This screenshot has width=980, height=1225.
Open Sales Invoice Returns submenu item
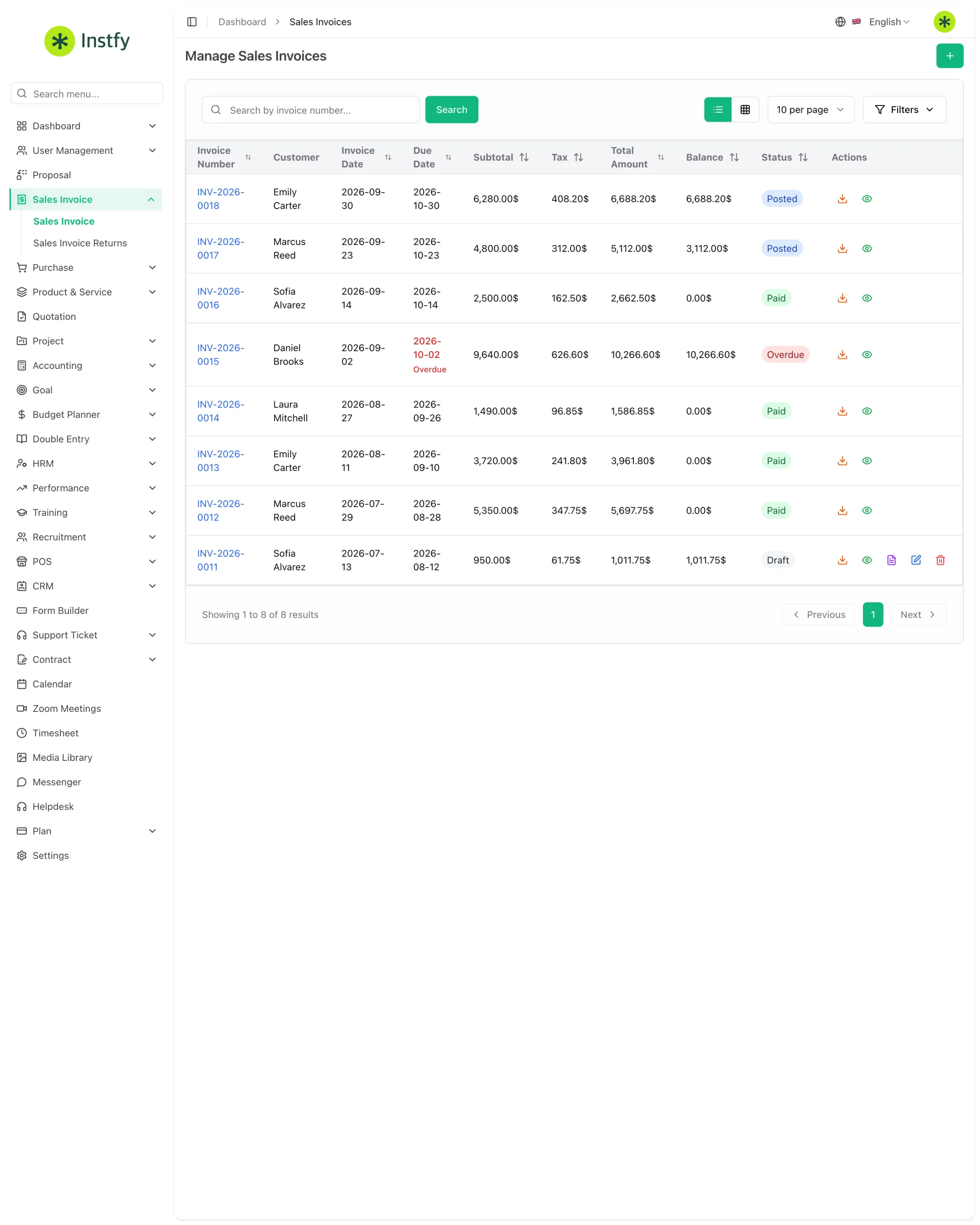coord(80,243)
